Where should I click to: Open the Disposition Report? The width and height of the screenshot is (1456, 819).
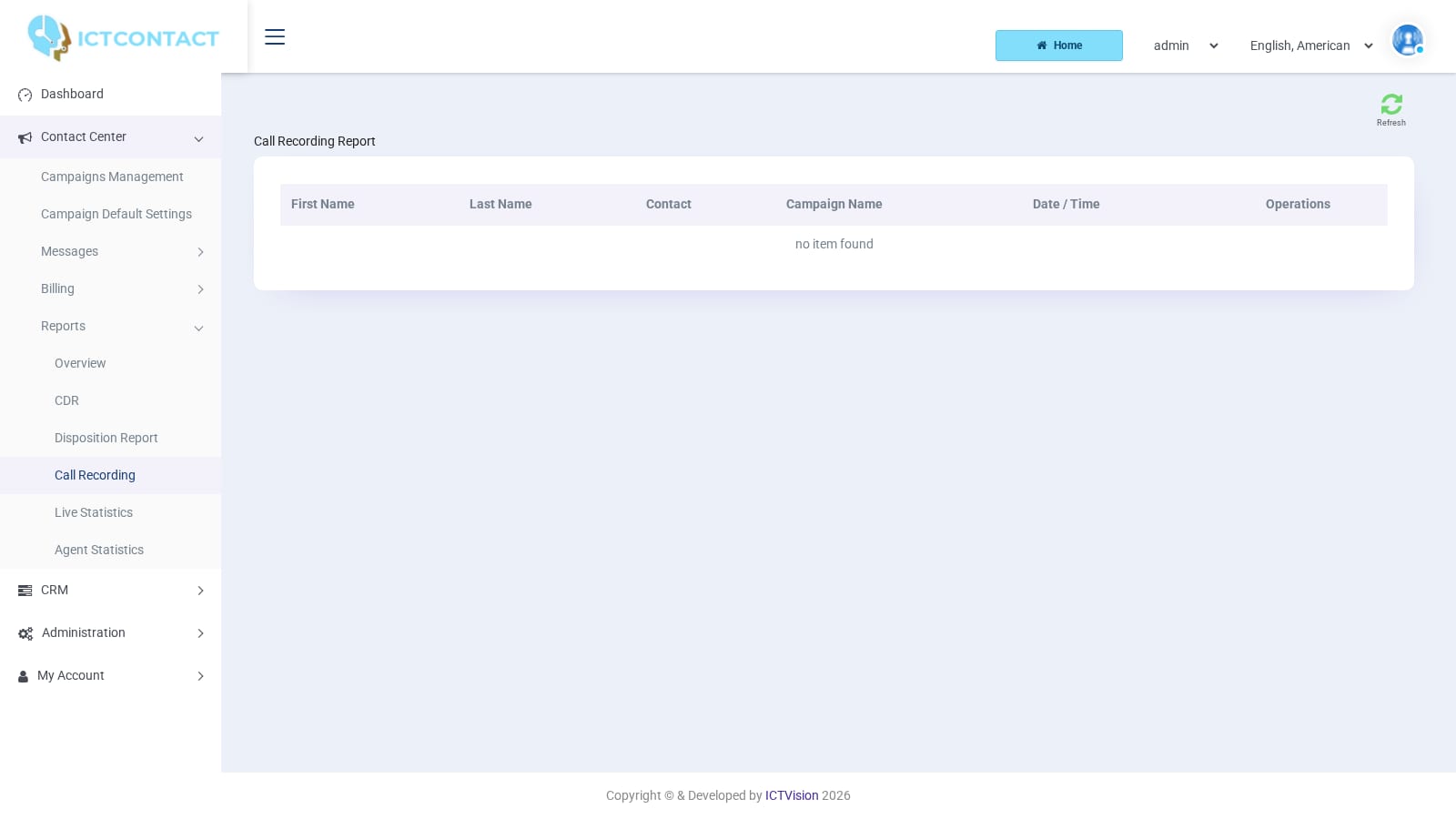[110, 438]
